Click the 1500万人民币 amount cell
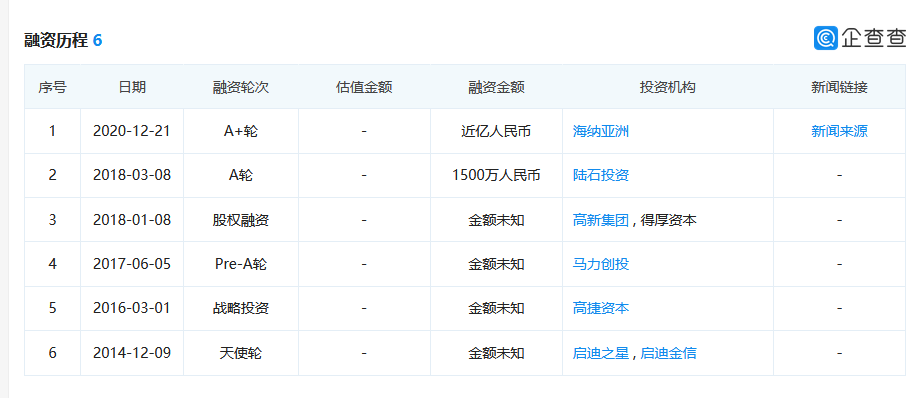Viewport: 912px width, 398px height. (x=496, y=175)
